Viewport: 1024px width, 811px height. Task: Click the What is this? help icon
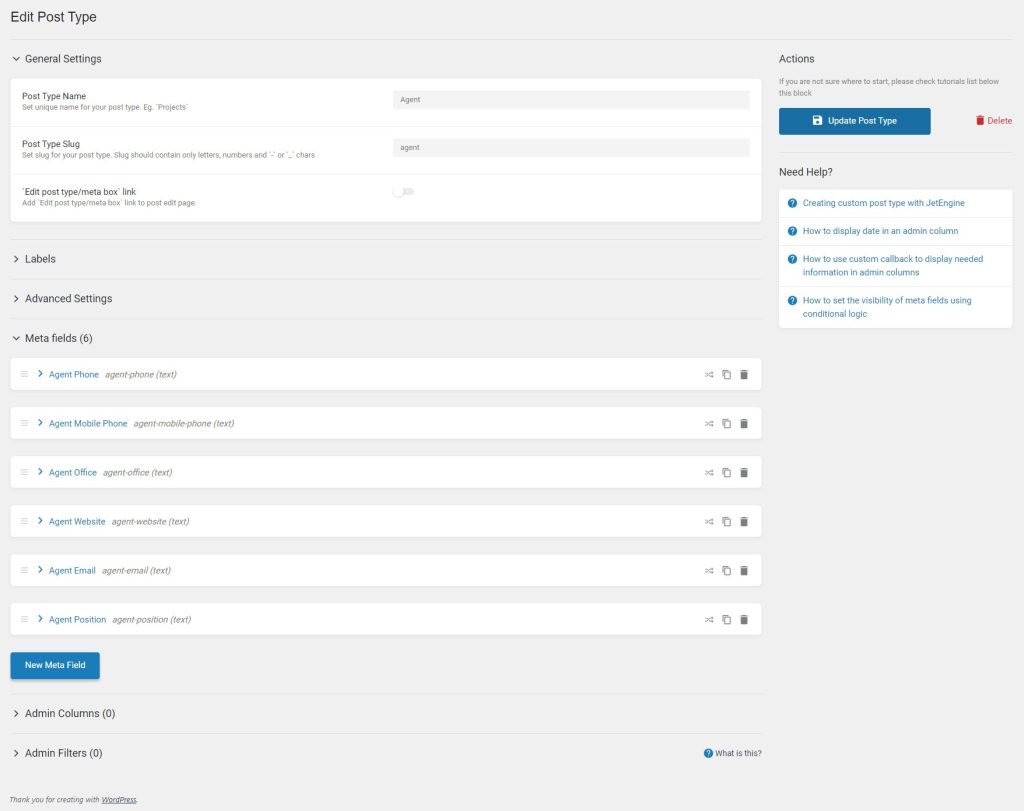pos(708,753)
